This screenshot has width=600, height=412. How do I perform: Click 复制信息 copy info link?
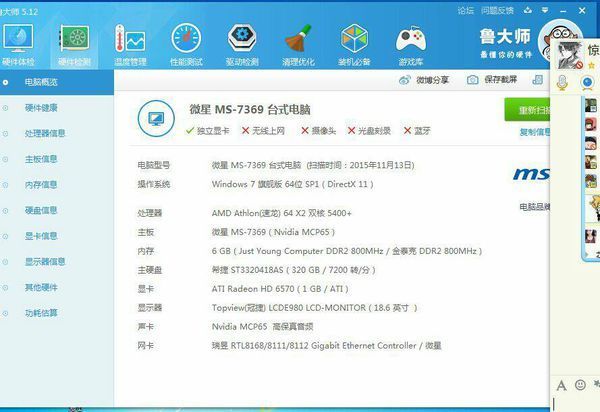coord(535,132)
